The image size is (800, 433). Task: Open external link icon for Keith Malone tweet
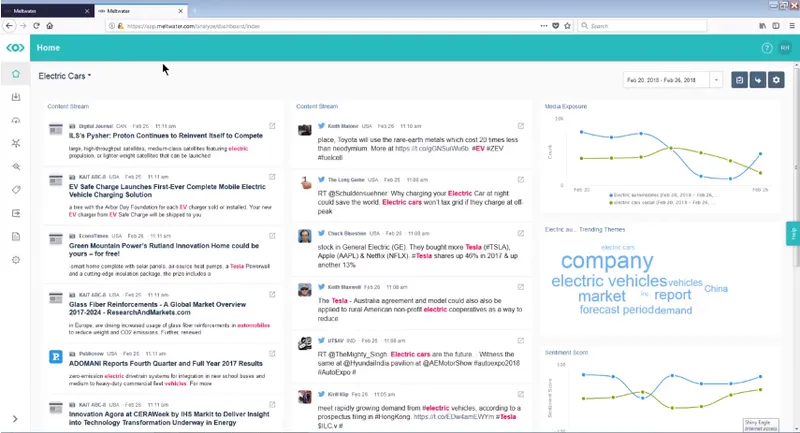point(520,126)
